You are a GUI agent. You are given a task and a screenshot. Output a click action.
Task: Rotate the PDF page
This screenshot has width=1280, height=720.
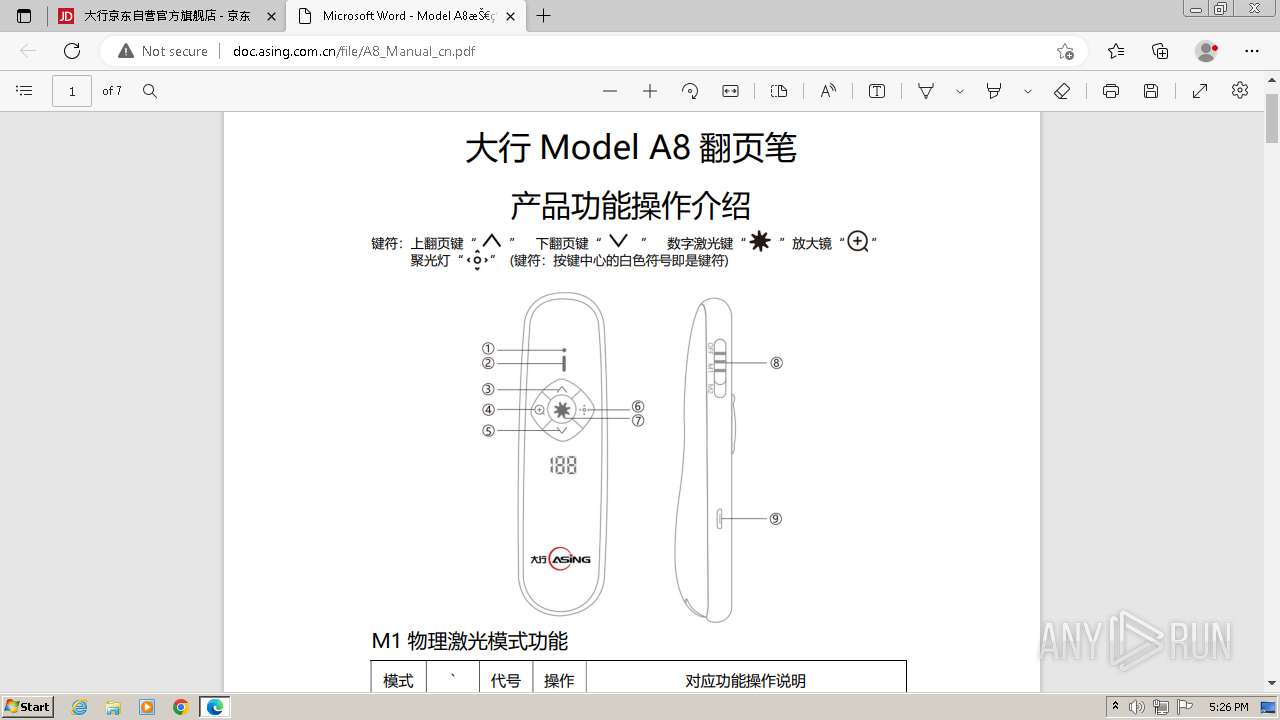pos(690,91)
